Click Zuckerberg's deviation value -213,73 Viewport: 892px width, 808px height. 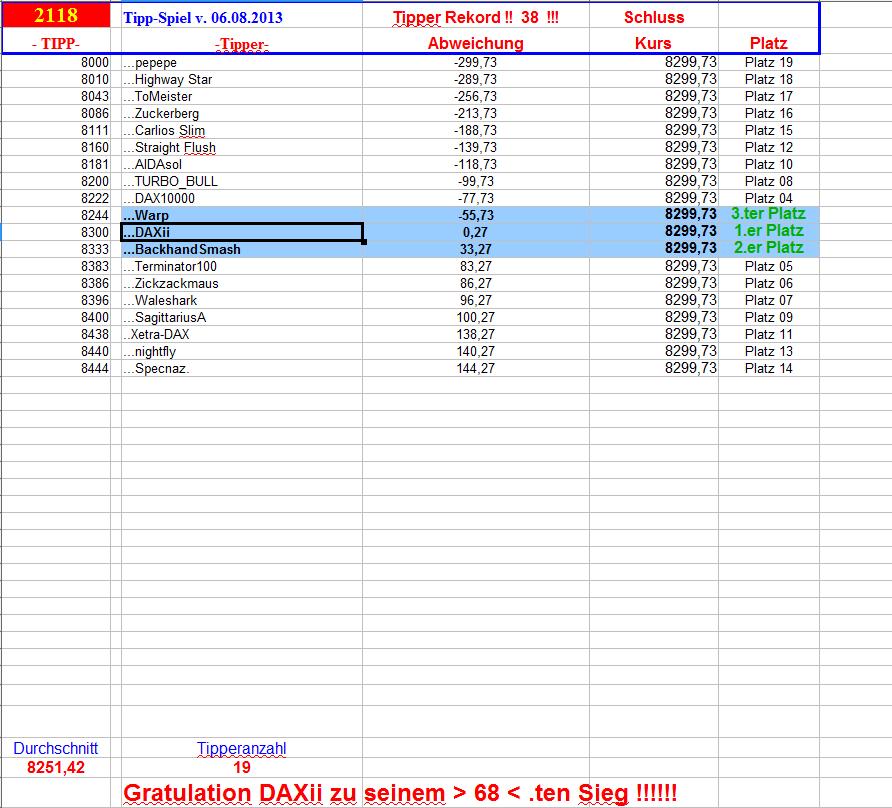click(x=475, y=113)
